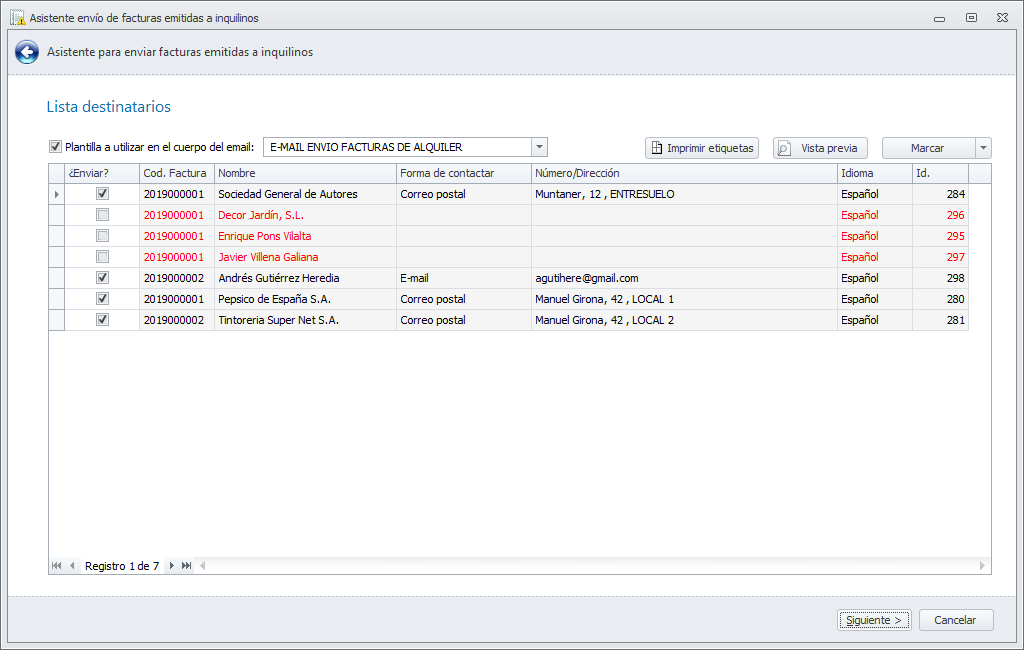Go to next record navigation arrow

coord(171,566)
